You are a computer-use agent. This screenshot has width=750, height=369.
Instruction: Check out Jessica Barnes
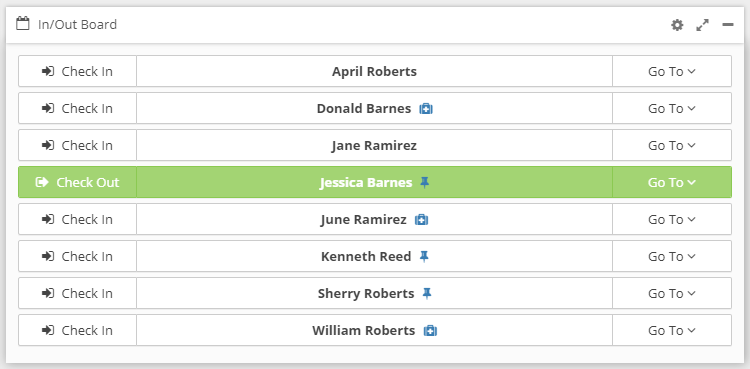77,182
